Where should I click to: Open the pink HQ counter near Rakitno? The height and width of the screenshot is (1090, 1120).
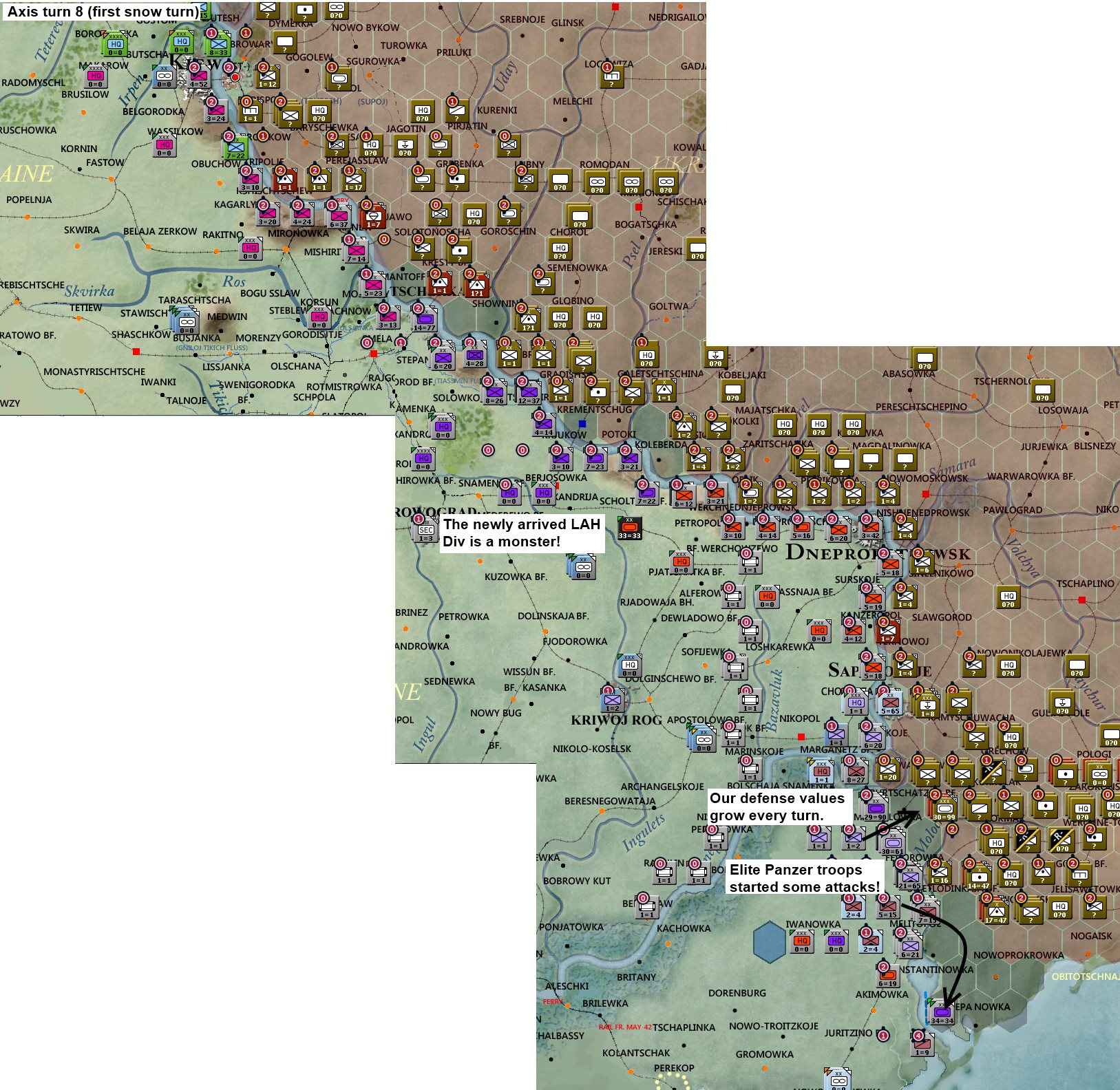click(x=251, y=249)
